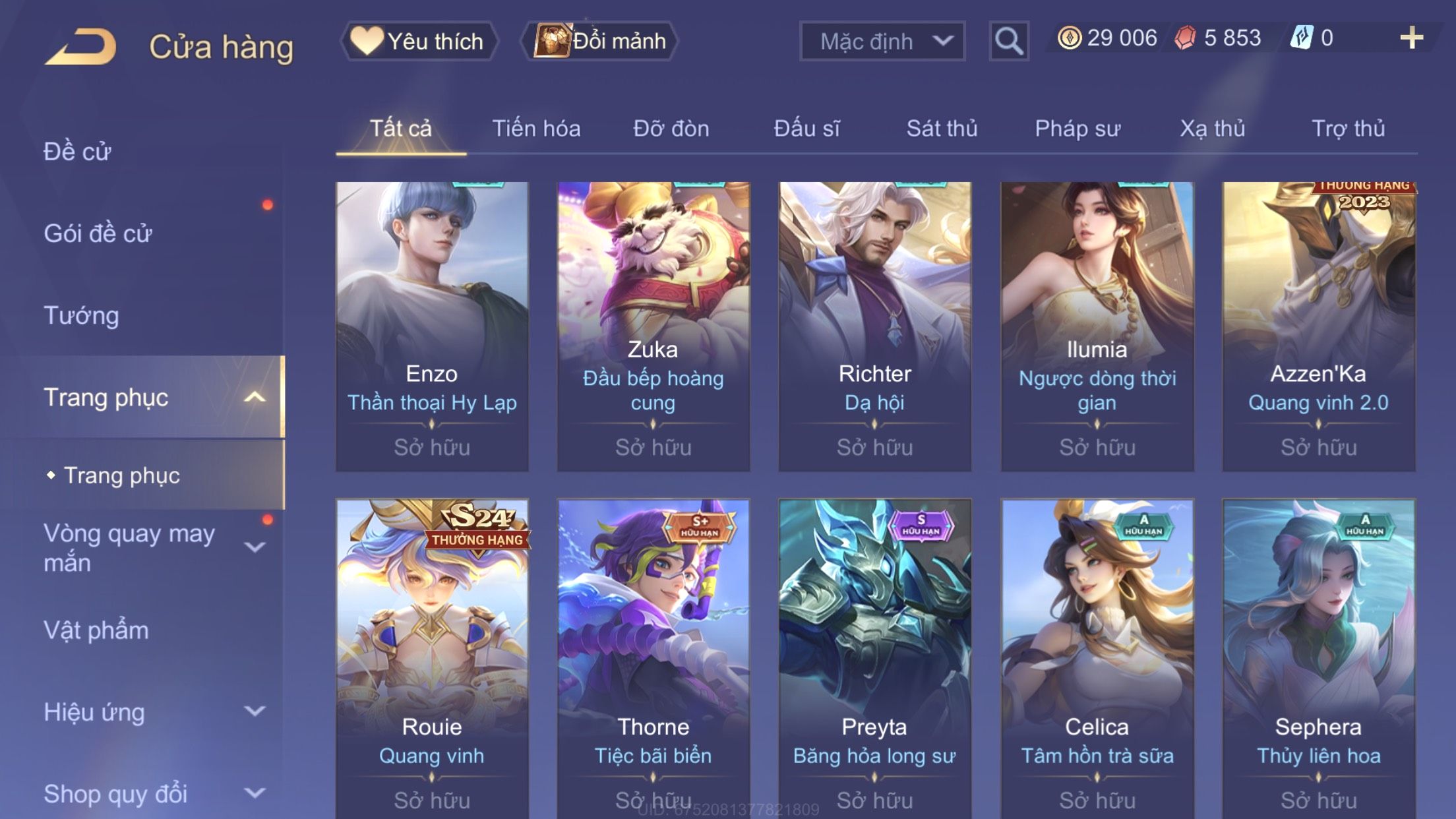Select the Pháp sư filter tab

(x=1077, y=129)
